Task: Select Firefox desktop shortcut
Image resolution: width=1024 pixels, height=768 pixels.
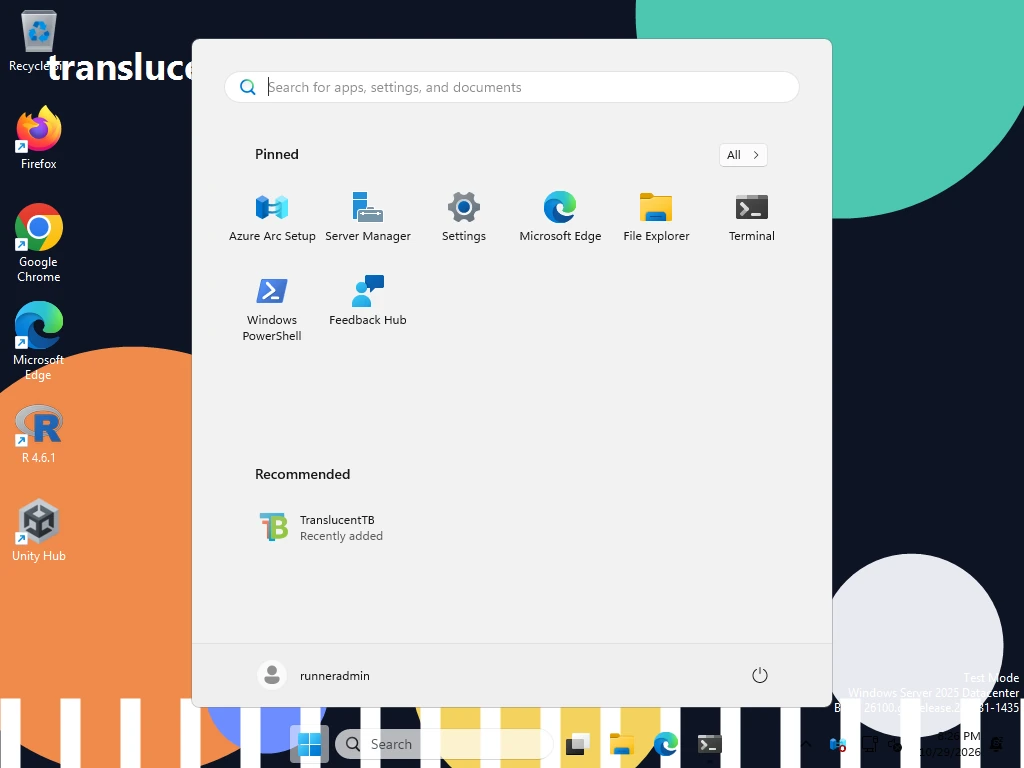Action: (39, 138)
